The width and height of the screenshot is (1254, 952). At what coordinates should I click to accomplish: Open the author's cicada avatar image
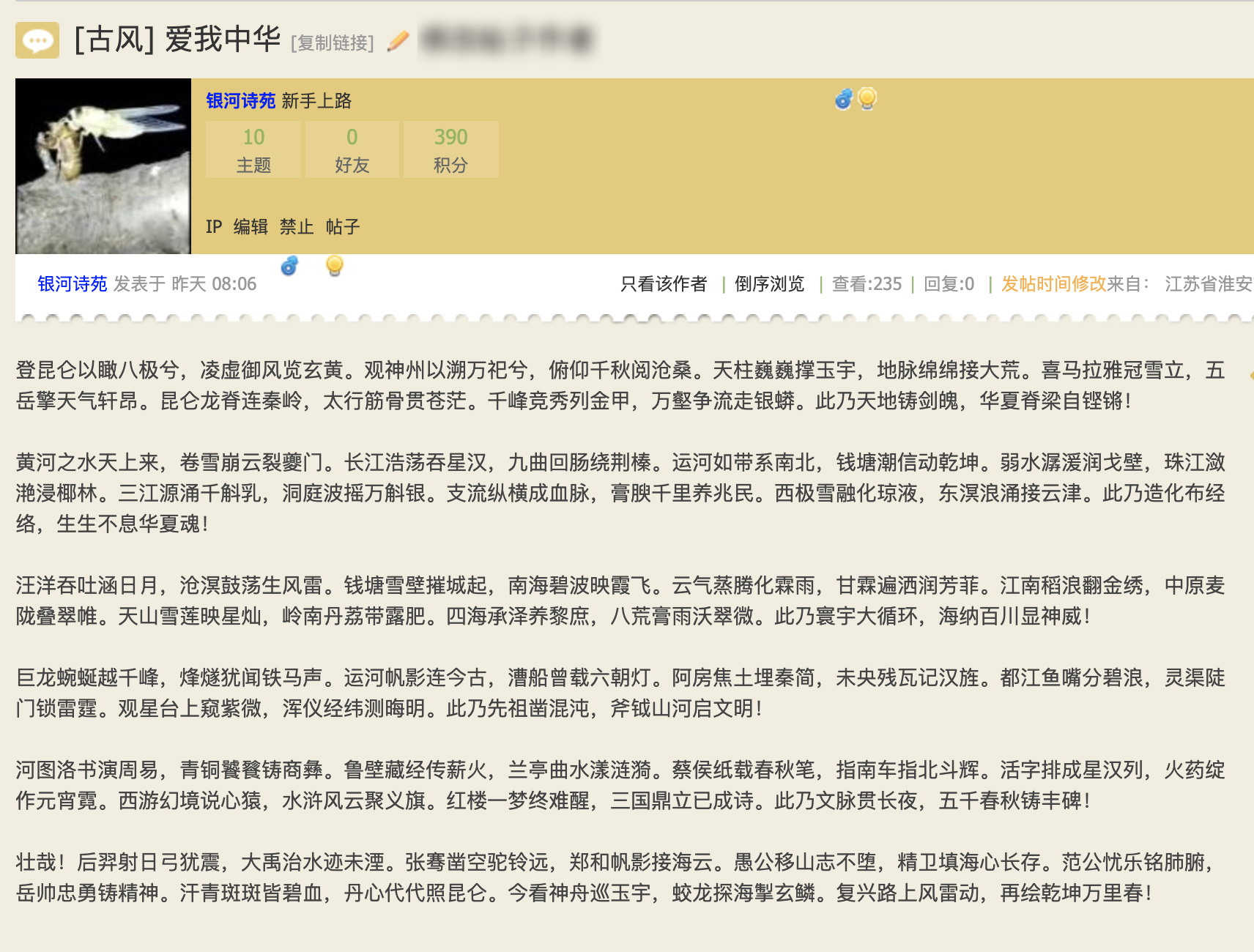pyautogui.click(x=103, y=166)
